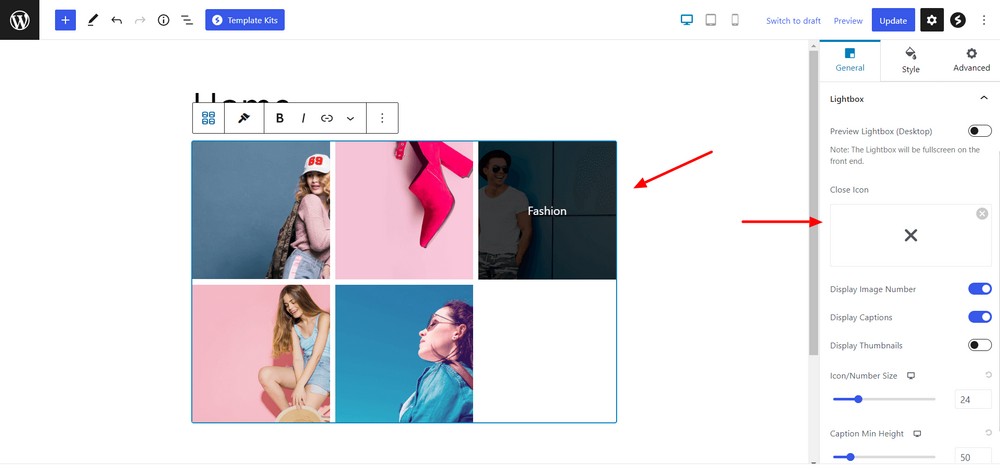Open the List View outline icon
Screen dimensions: 1000x469
click(187, 20)
